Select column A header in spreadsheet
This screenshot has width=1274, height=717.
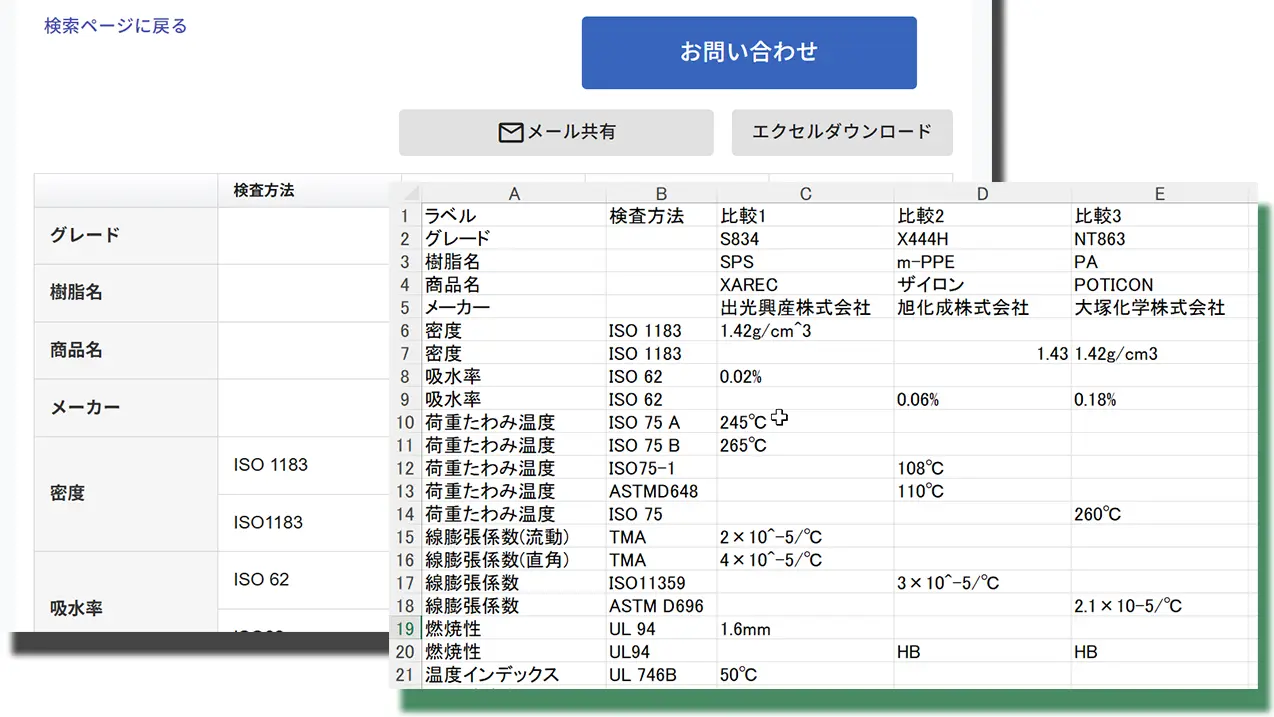pyautogui.click(x=514, y=194)
